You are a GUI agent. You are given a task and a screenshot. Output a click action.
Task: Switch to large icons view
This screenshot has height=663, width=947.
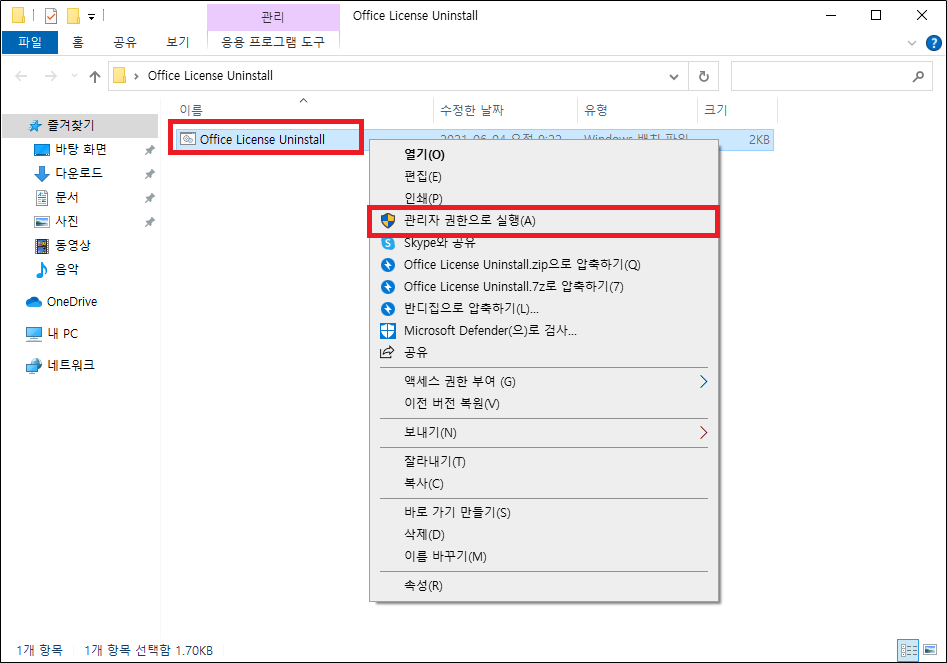coord(931,650)
